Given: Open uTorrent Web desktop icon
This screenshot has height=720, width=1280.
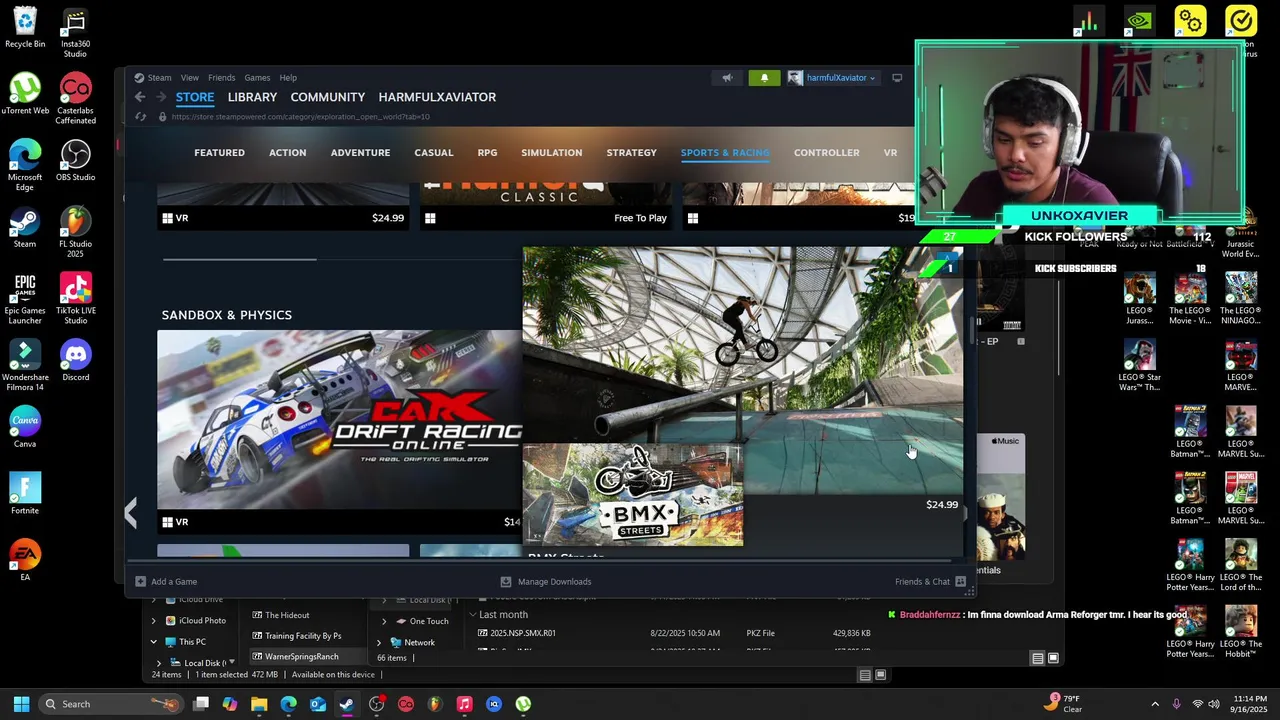Looking at the screenshot, I should pyautogui.click(x=25, y=95).
